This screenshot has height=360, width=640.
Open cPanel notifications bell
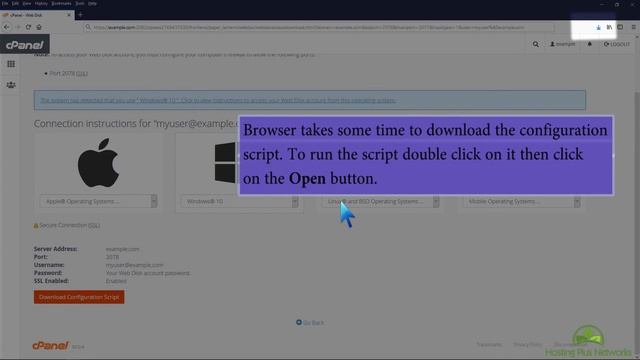589,44
